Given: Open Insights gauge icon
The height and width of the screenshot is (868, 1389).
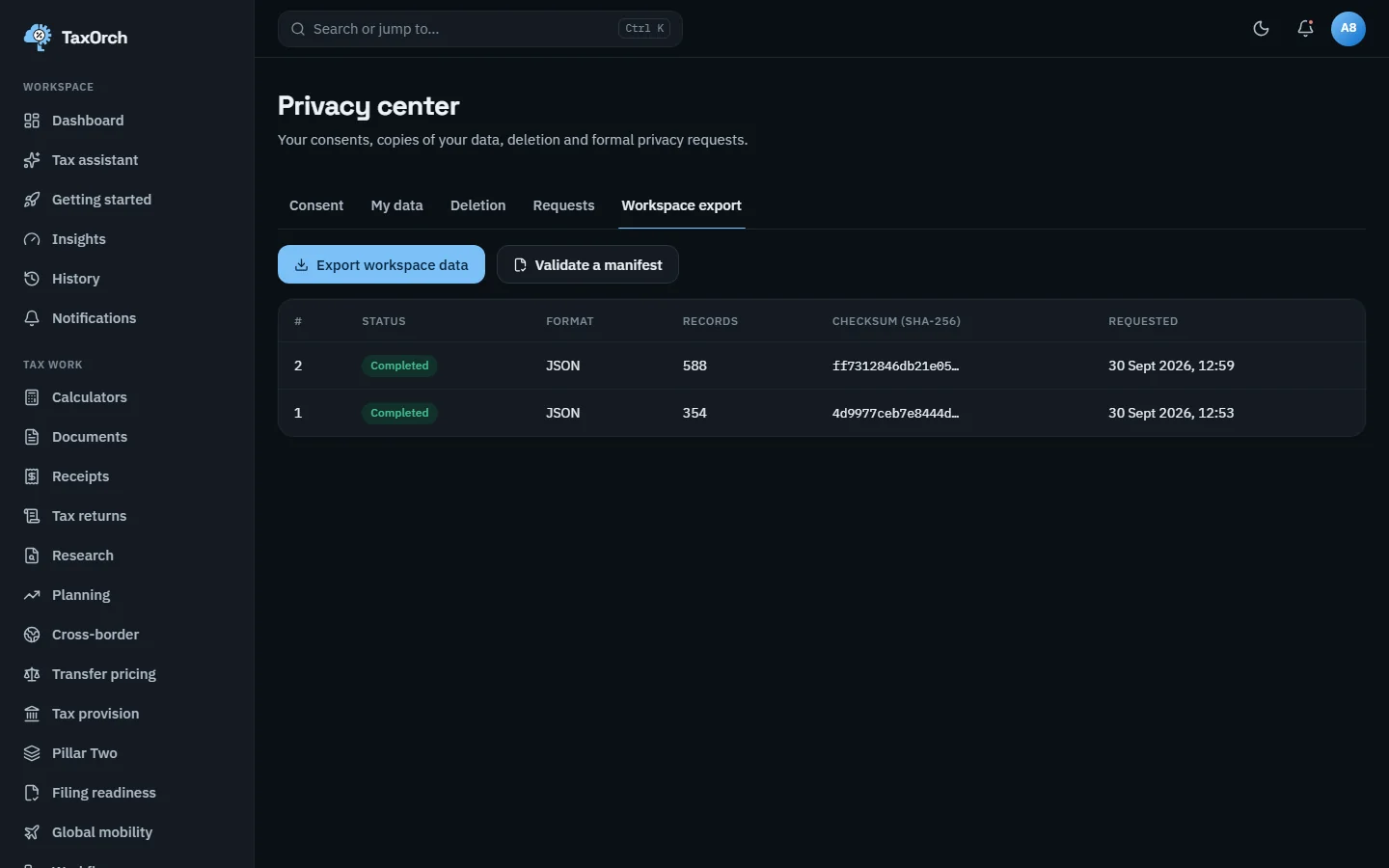Looking at the screenshot, I should click(x=32, y=239).
